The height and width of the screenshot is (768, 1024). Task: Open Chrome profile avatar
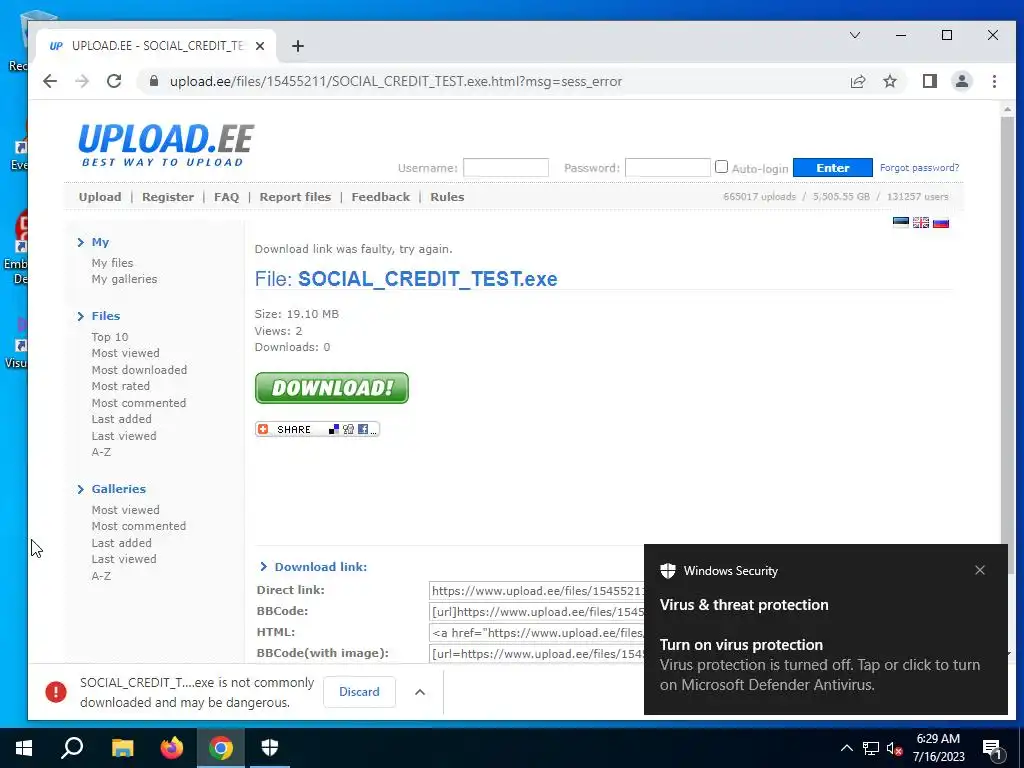click(x=962, y=81)
